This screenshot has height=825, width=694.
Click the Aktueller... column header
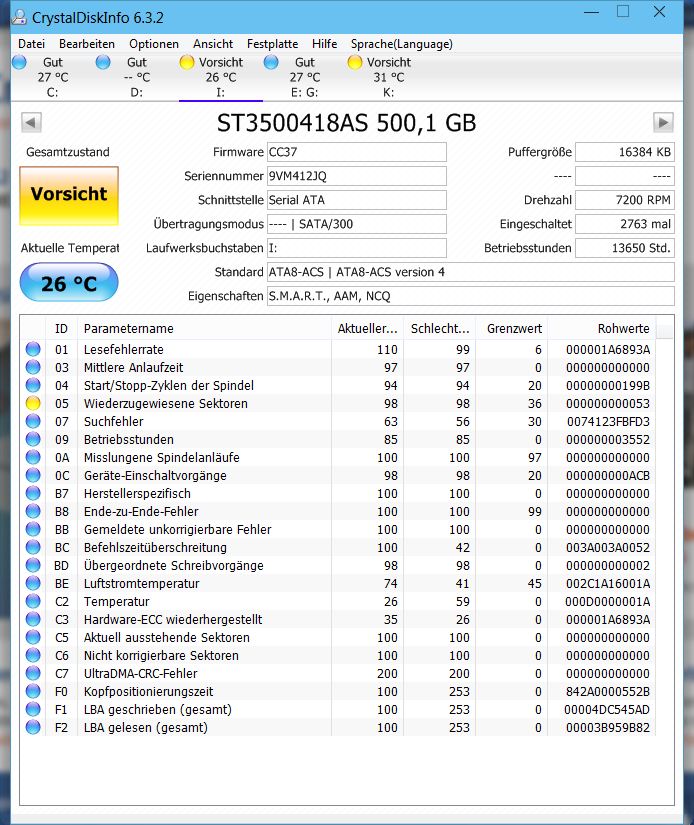click(367, 328)
